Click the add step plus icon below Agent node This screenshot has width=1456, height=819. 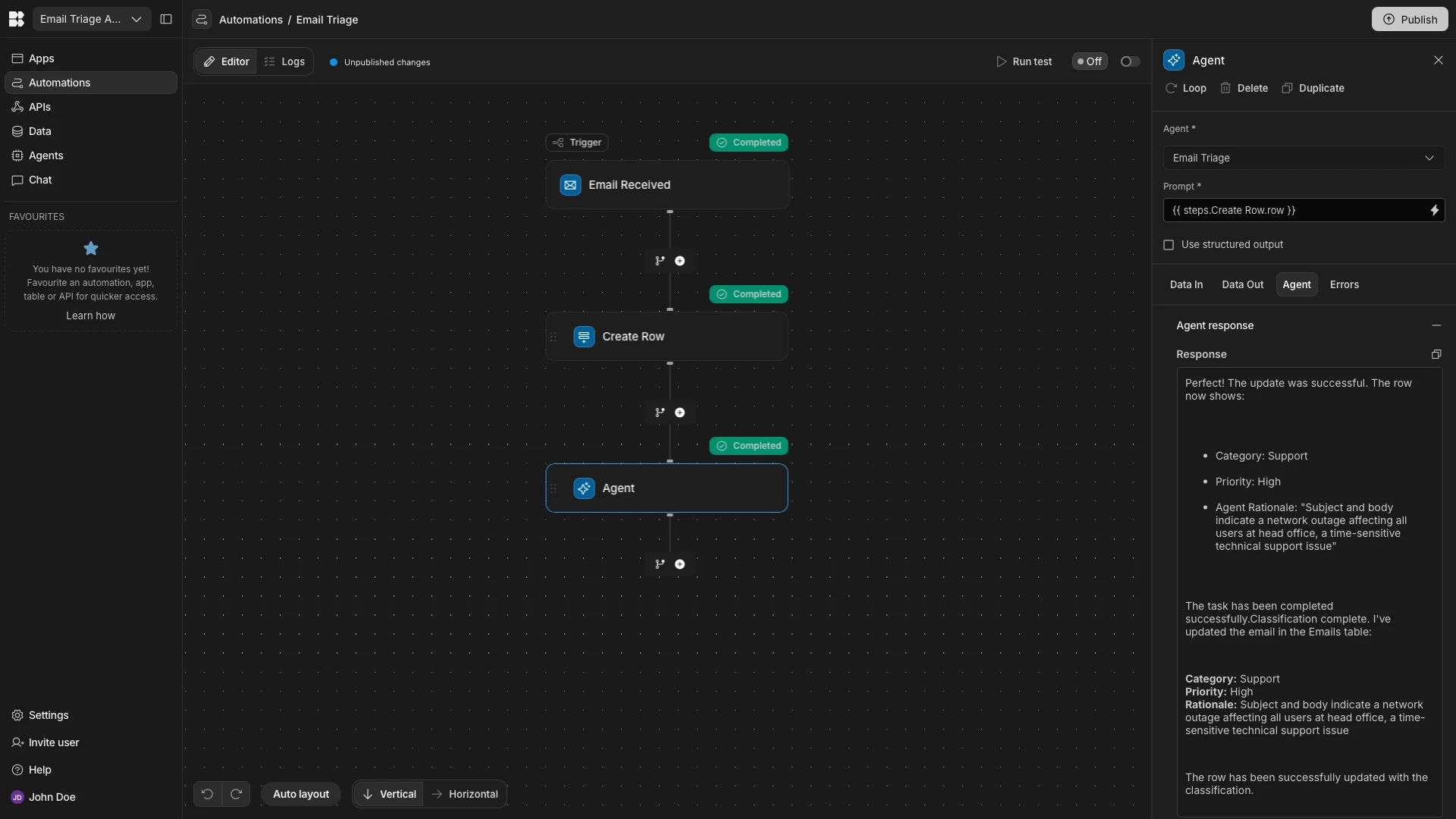point(679,564)
